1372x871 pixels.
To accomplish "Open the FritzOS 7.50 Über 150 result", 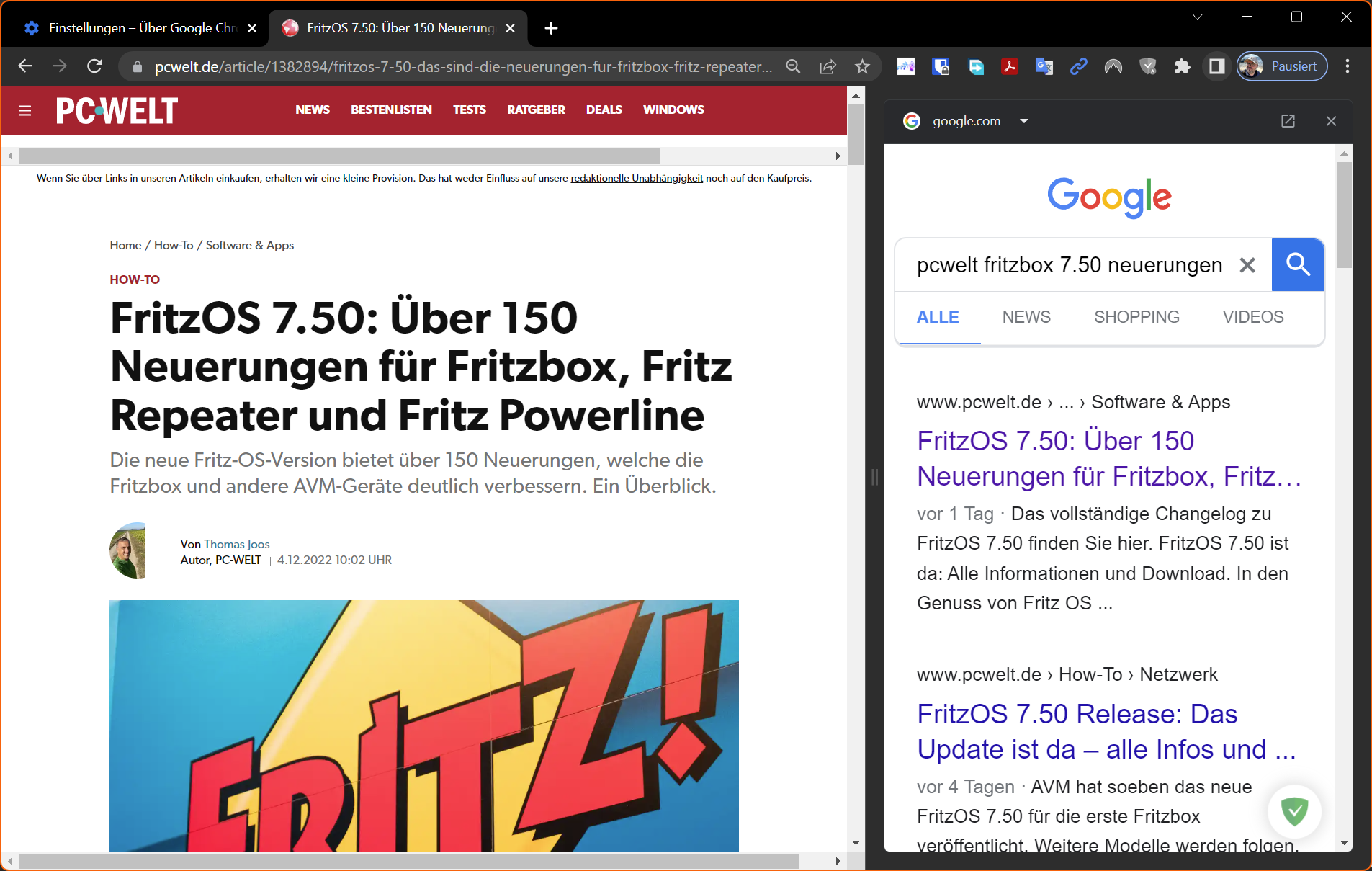I will click(1109, 458).
